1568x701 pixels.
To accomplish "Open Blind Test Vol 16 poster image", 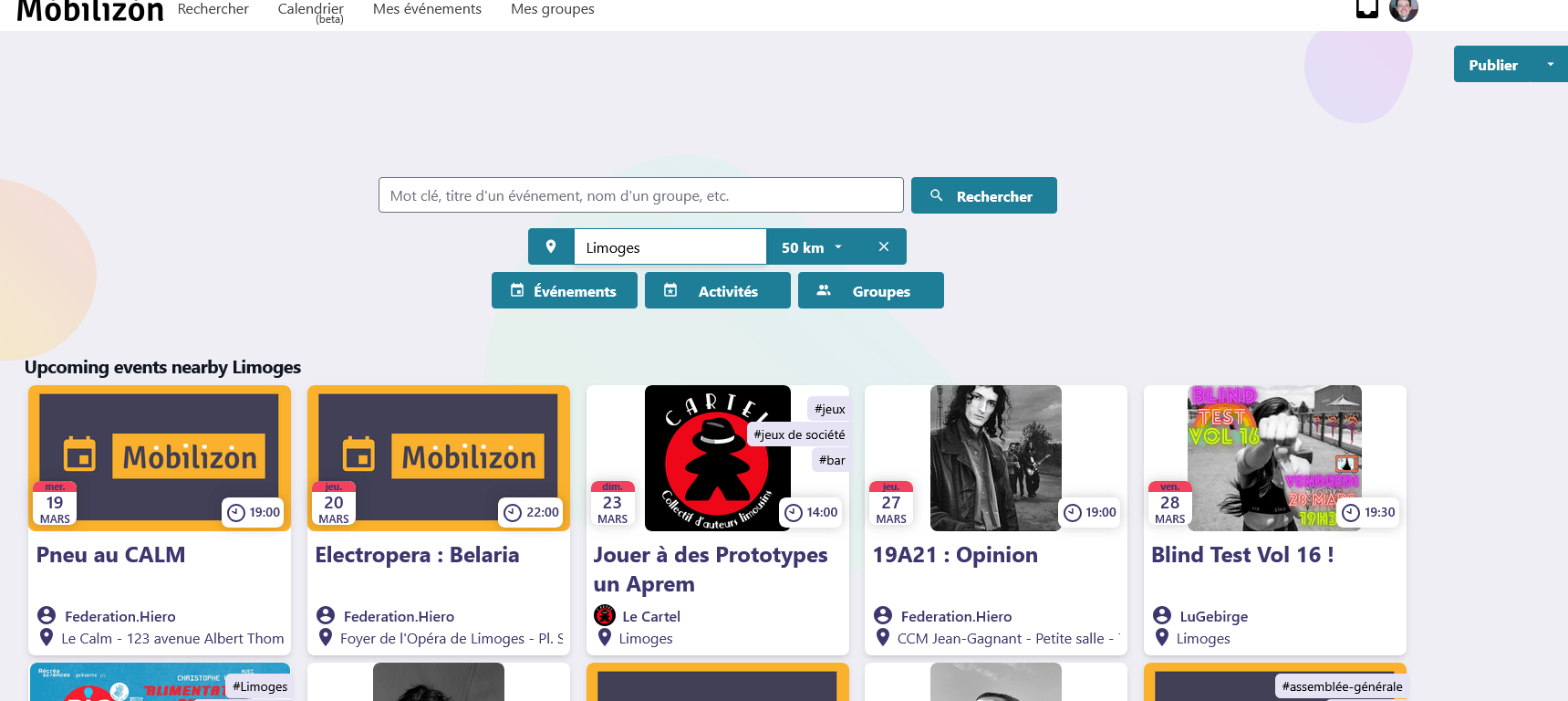I will tap(1274, 458).
